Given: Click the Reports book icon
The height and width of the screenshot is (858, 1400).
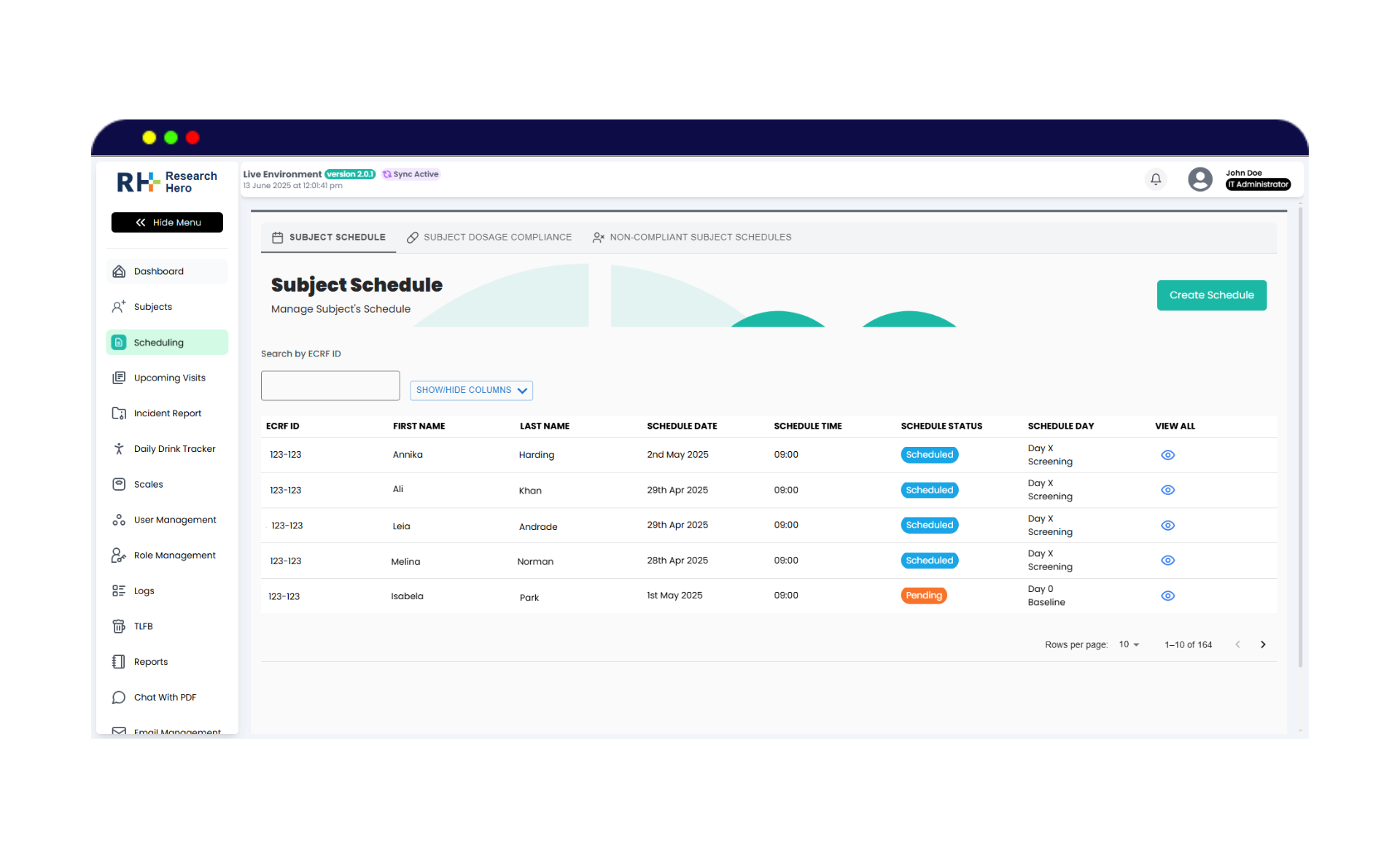Looking at the screenshot, I should 119,662.
